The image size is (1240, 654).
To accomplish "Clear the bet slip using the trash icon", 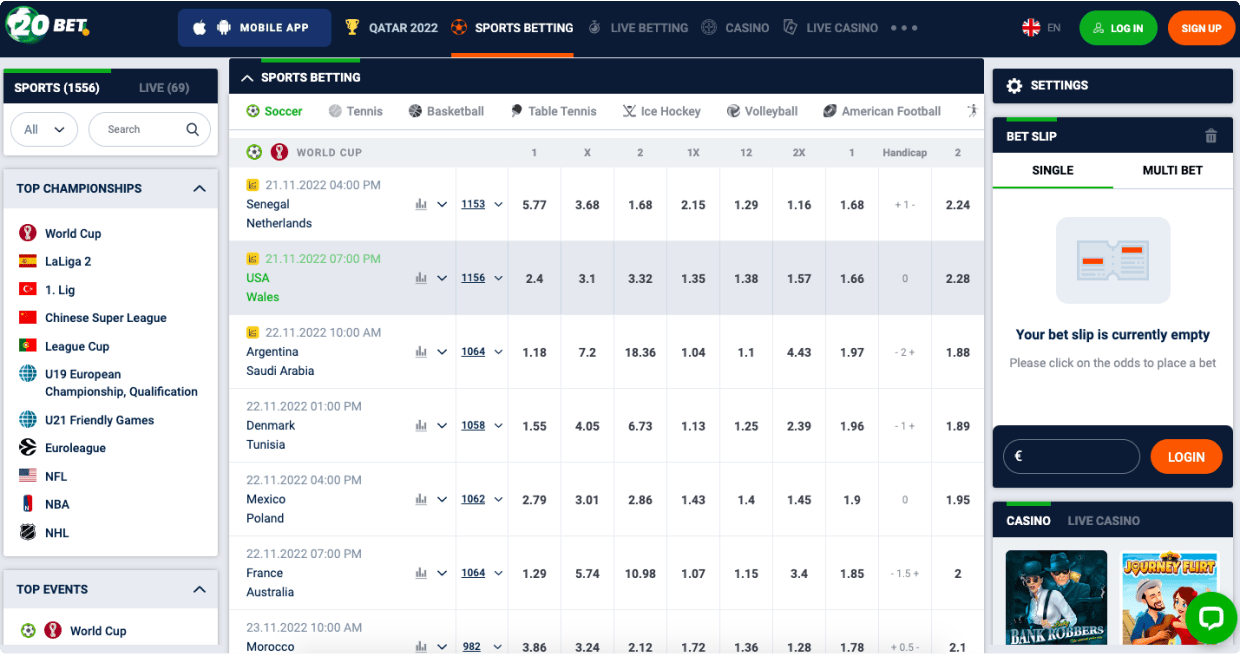I will coord(1210,135).
